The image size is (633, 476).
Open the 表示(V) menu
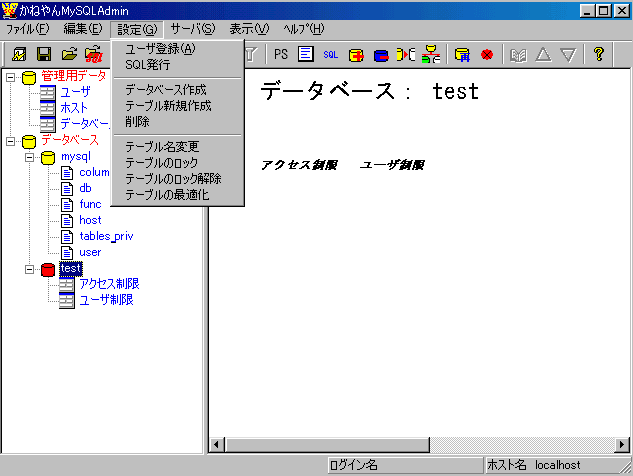(249, 29)
